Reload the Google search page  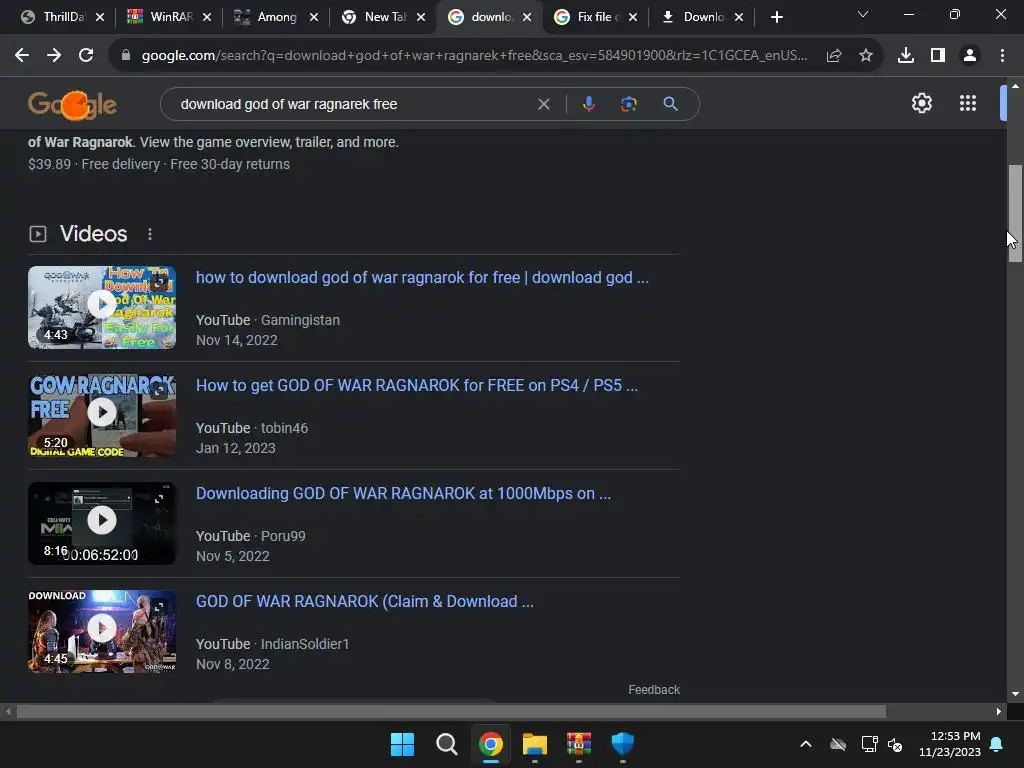(x=86, y=56)
